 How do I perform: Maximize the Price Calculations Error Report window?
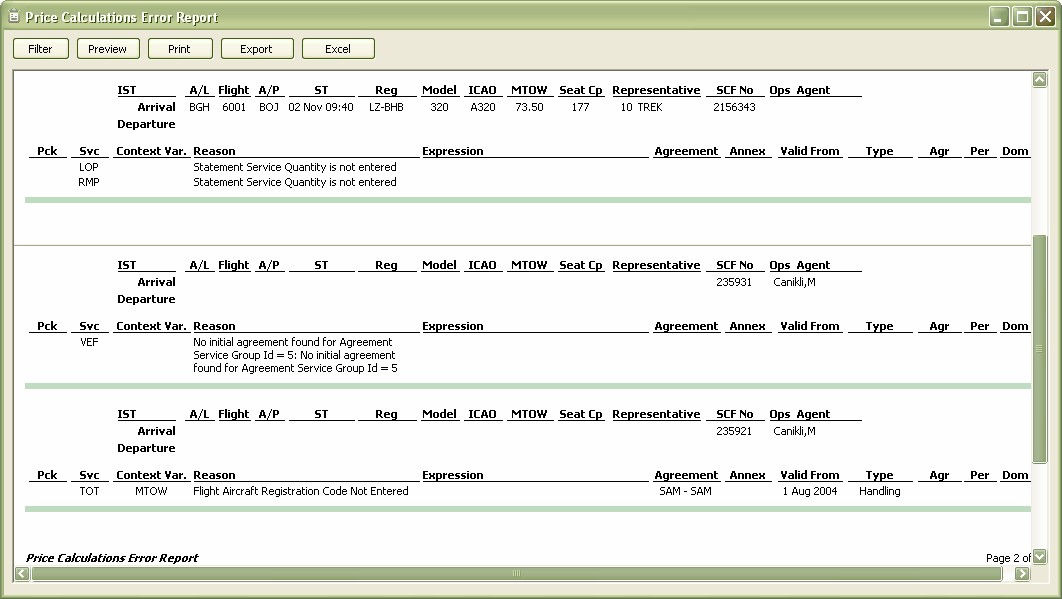(1022, 17)
